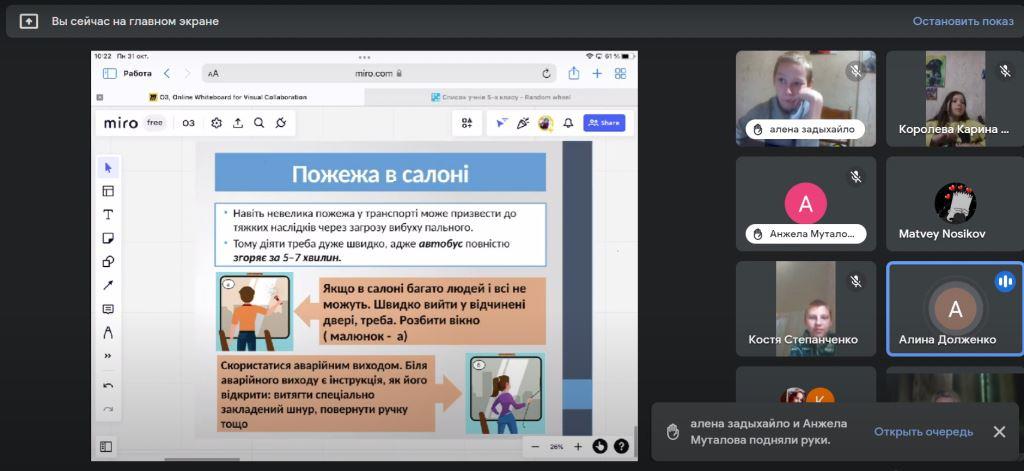Click 'Остановить показ' to stop presenting
The width and height of the screenshot is (1024, 471).
point(963,22)
